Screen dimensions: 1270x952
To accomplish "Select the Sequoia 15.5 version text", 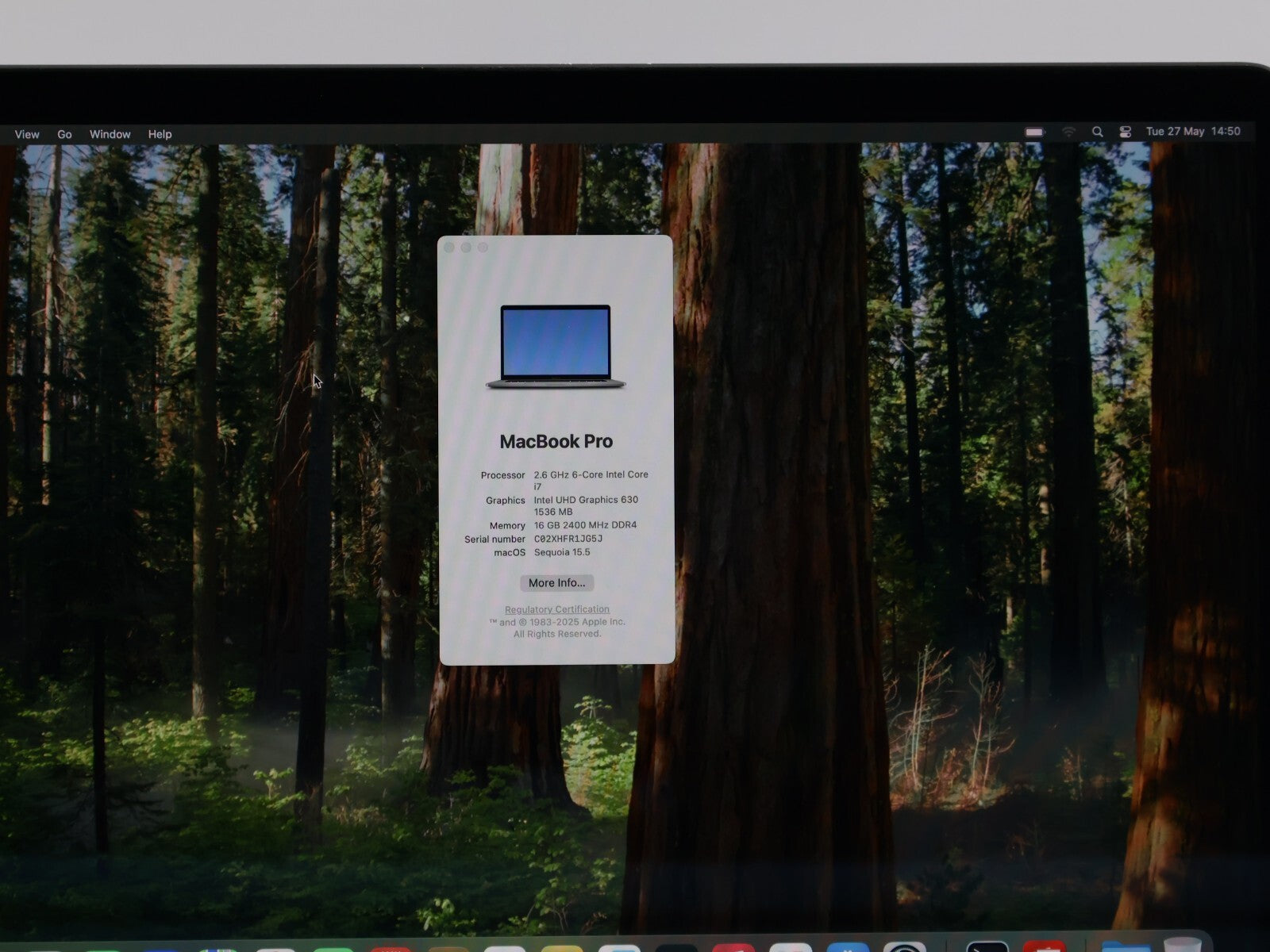I will [x=562, y=552].
